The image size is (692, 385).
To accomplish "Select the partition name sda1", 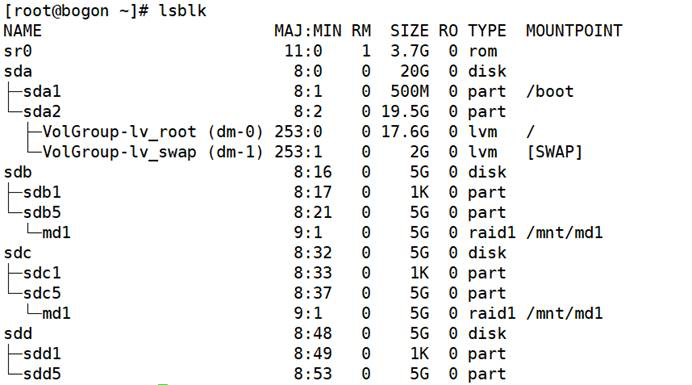I will point(42,91).
